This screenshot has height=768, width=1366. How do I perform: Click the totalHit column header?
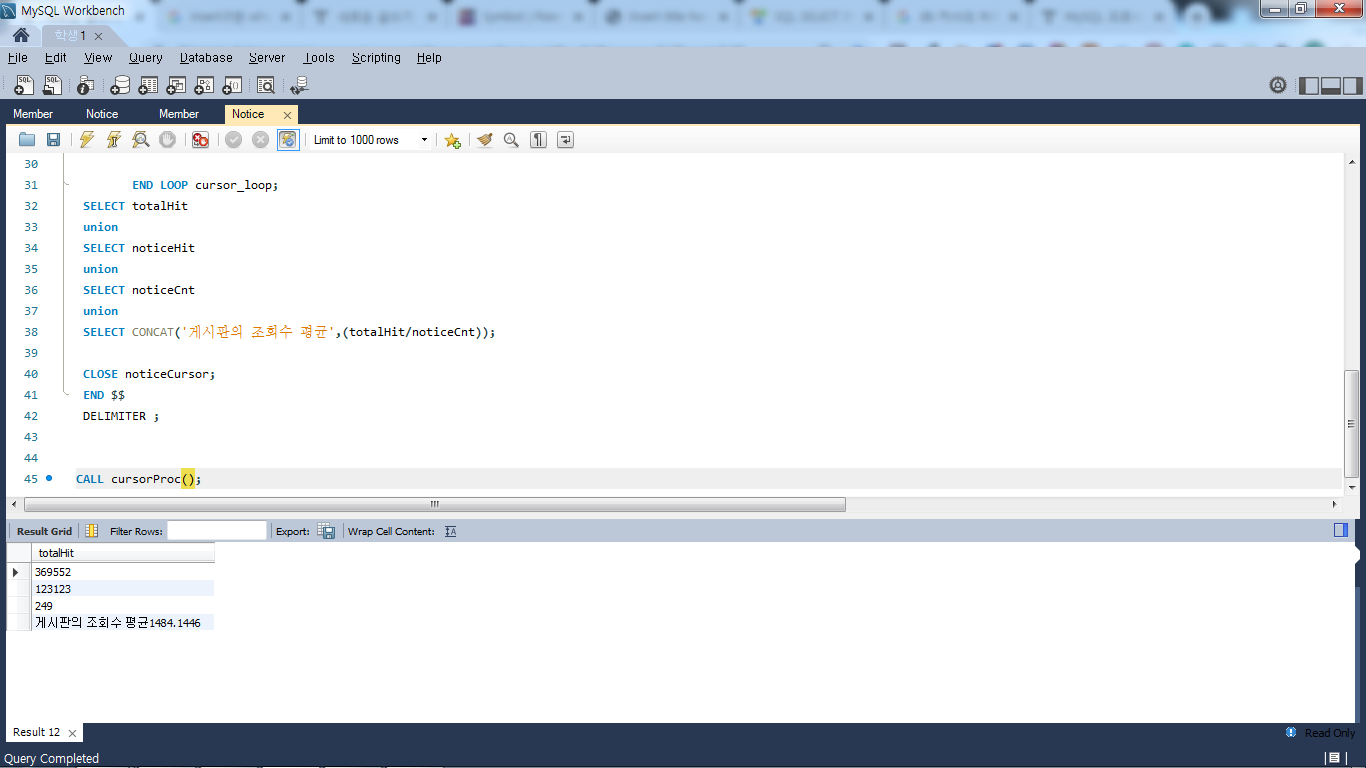[123, 553]
